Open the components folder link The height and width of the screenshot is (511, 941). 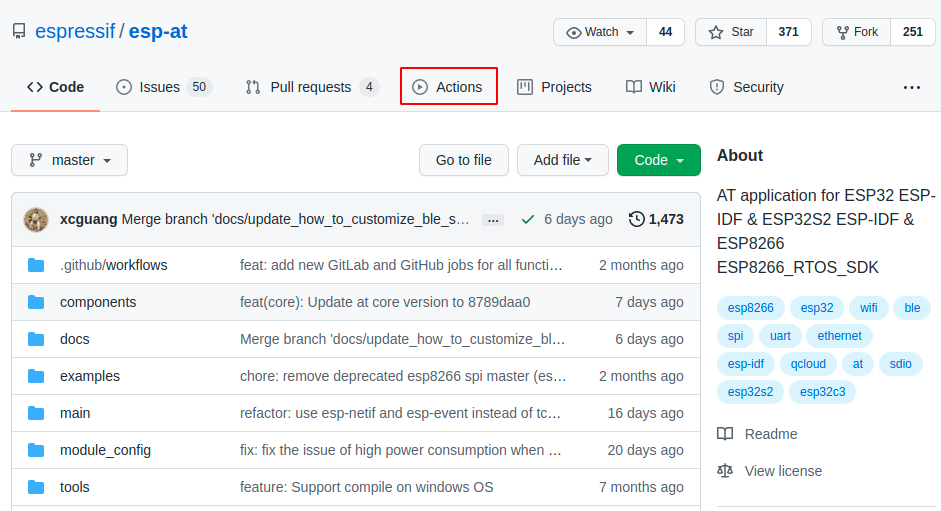click(x=98, y=302)
